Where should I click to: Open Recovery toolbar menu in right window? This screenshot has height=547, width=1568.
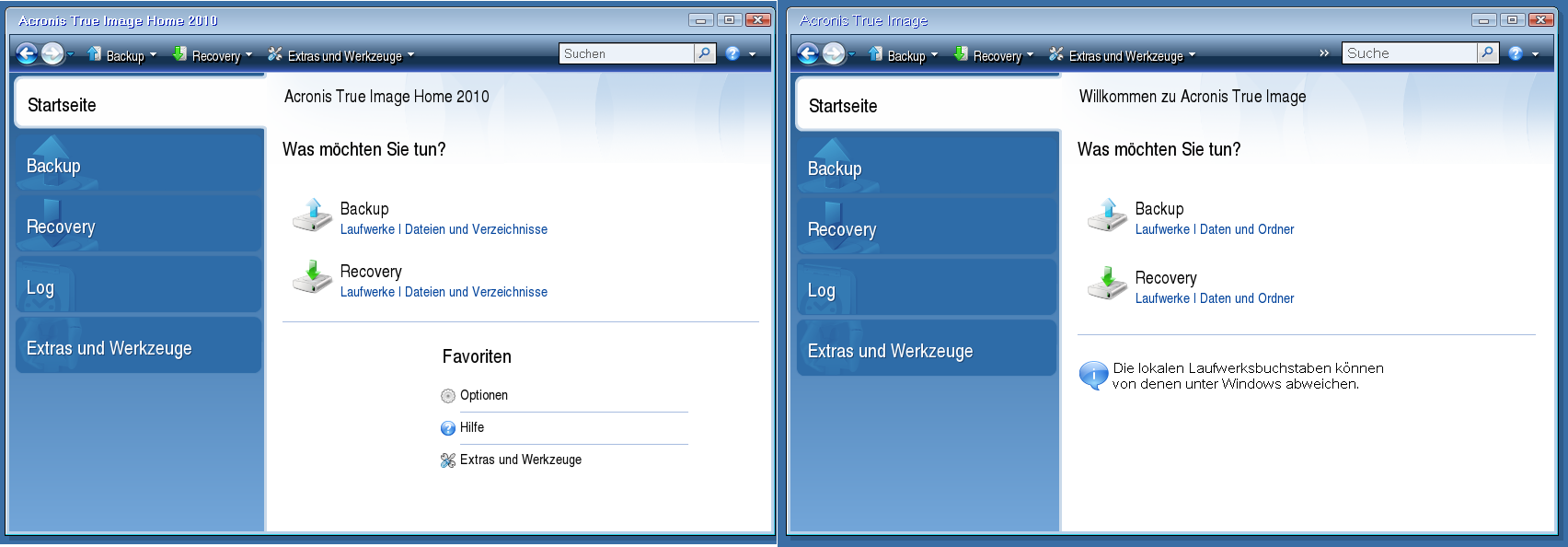point(993,55)
